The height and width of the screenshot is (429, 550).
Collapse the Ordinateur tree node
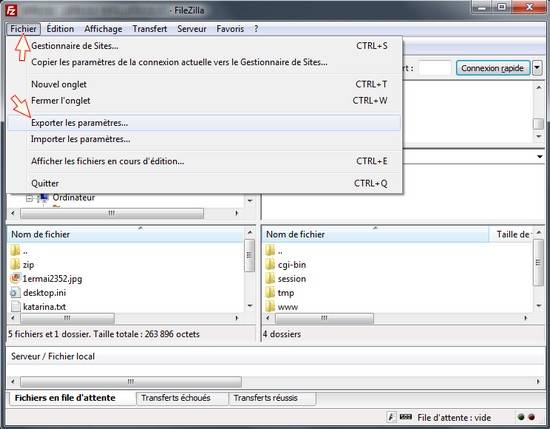click(x=29, y=199)
